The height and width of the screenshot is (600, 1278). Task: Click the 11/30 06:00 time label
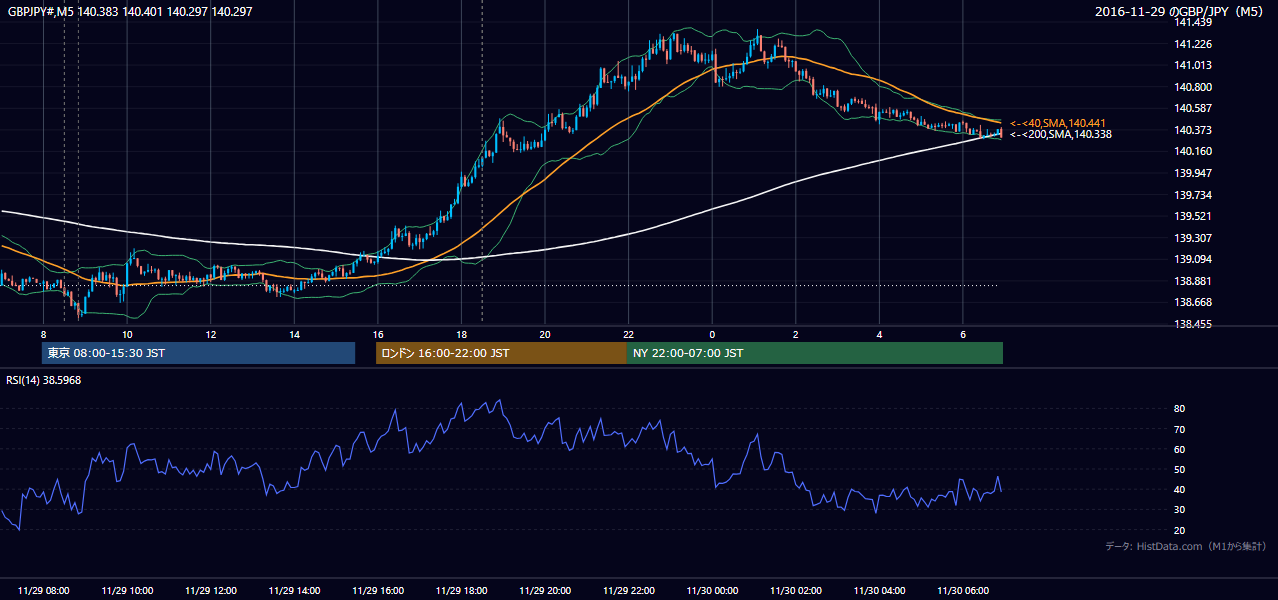coord(963,590)
